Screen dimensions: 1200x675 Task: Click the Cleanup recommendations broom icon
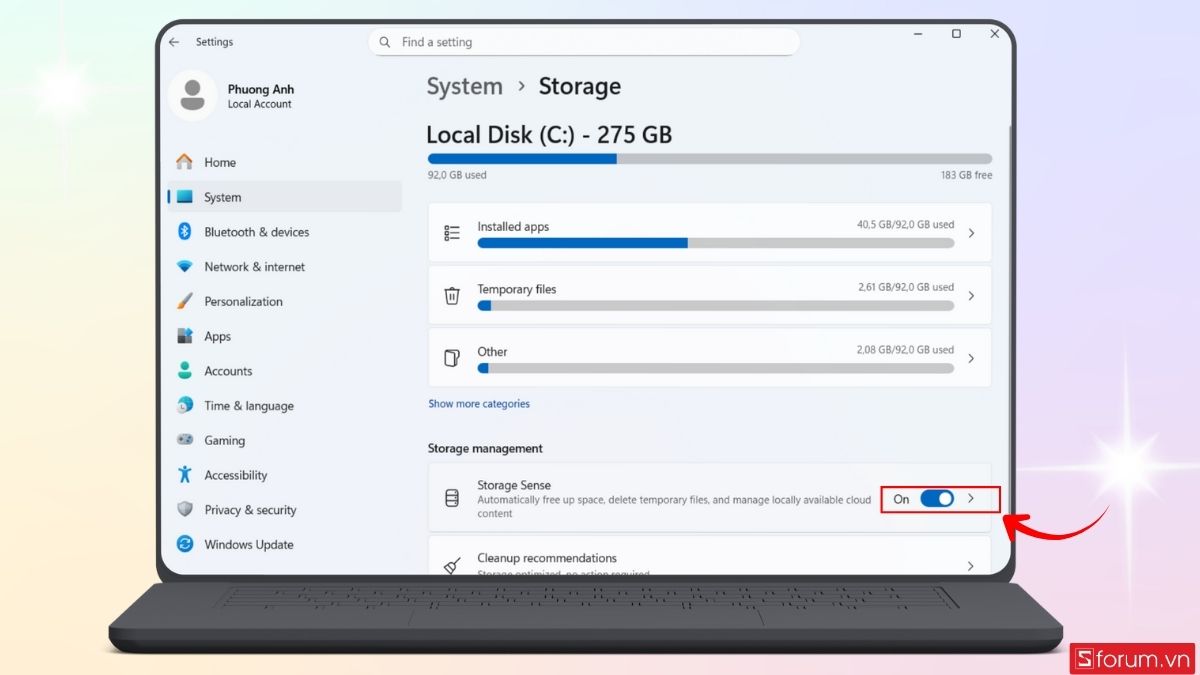coord(452,566)
